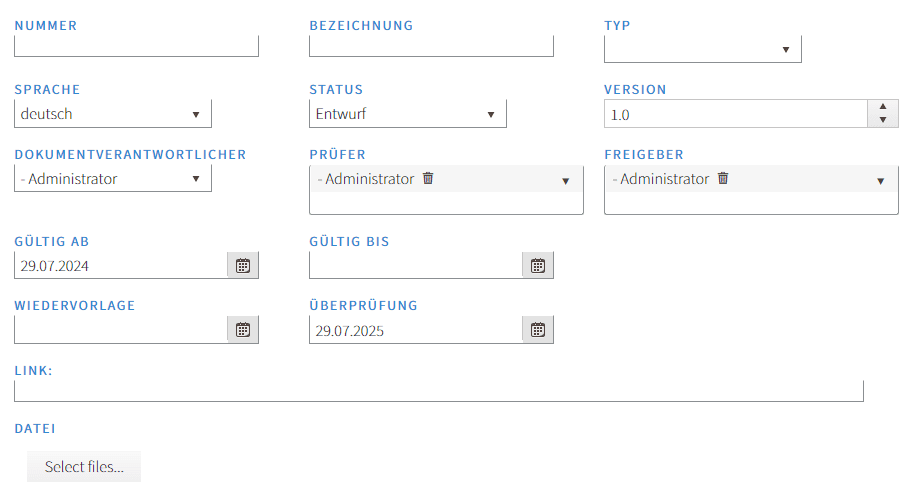This screenshot has width=902, height=485.
Task: Expand the Prüfer selection list arrow
Action: coord(565,181)
